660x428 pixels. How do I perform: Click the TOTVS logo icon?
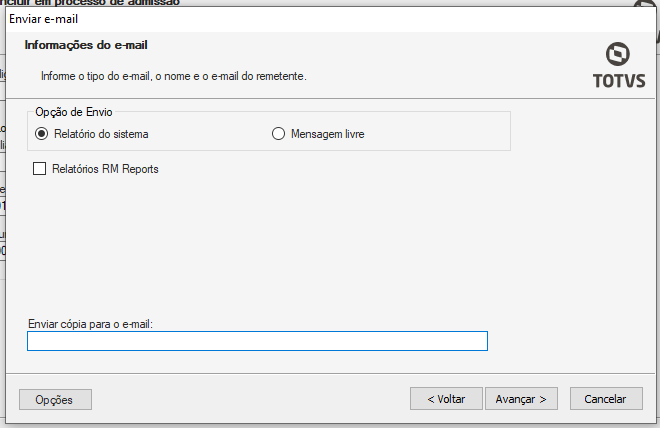tap(619, 54)
